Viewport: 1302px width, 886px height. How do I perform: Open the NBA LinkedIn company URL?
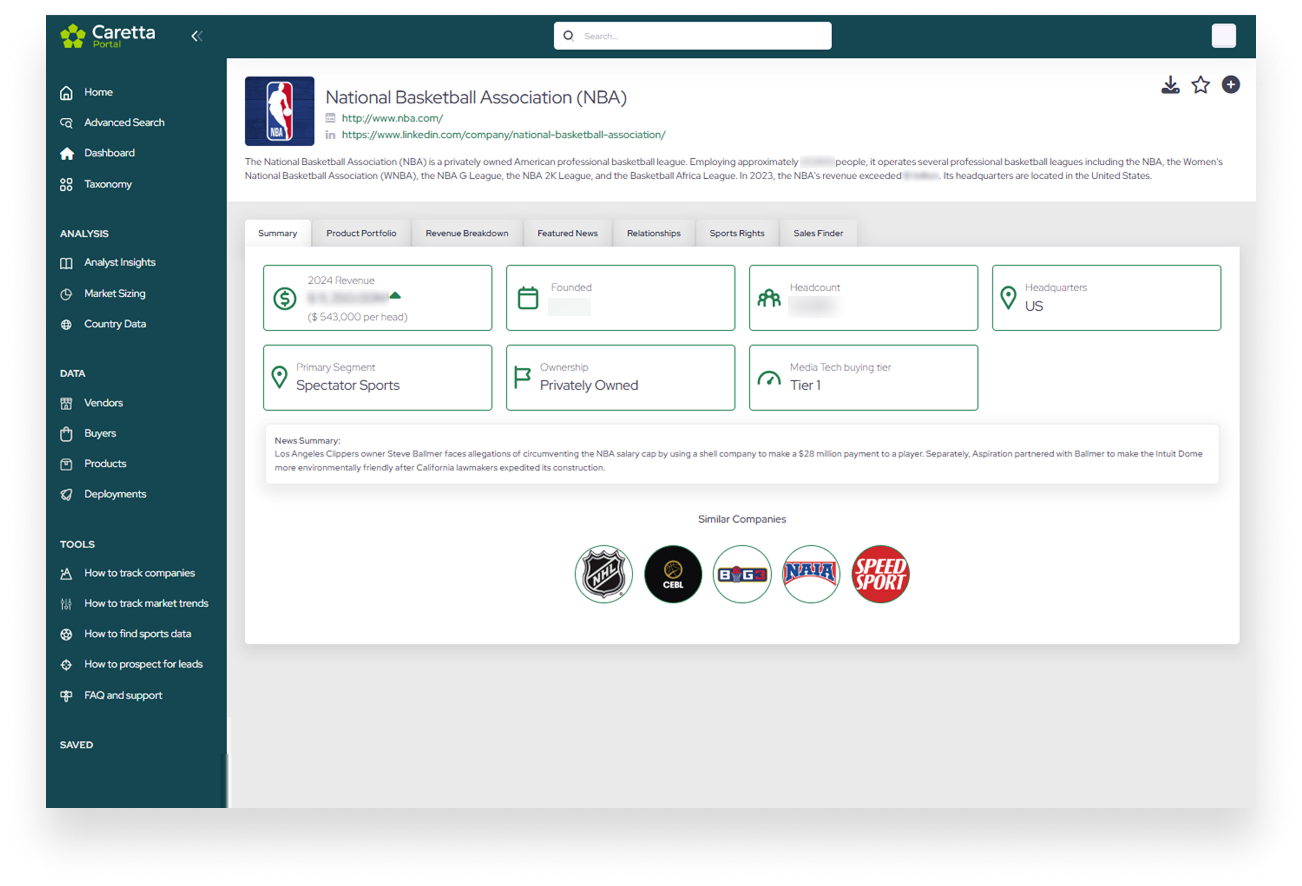pyautogui.click(x=503, y=134)
